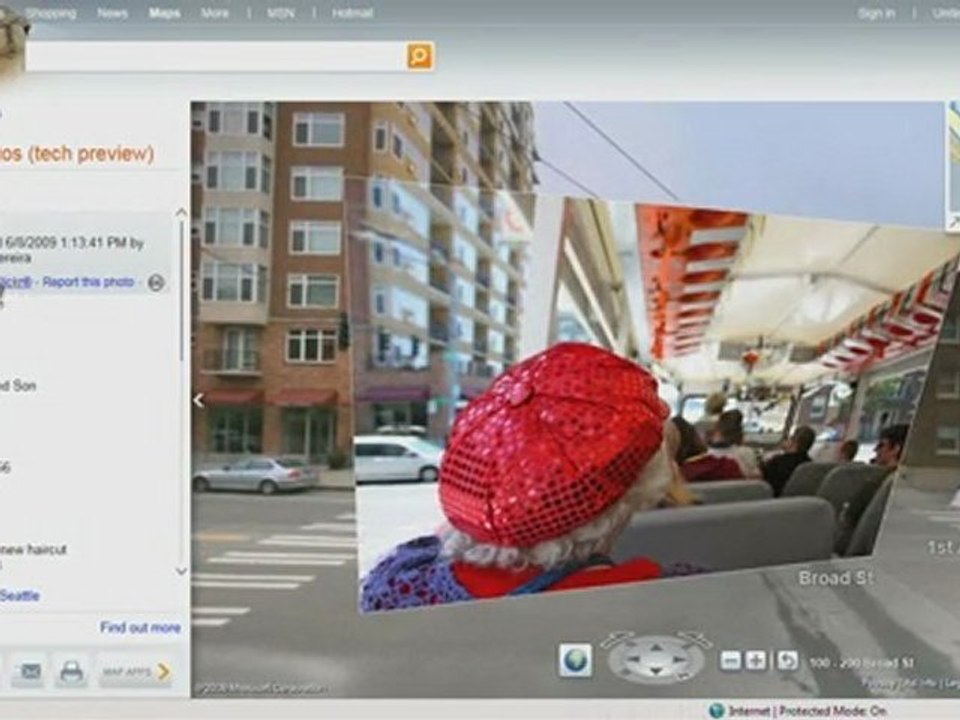Viewport: 960px width, 720px height.
Task: Open the News tab in top bar
Action: [112, 13]
